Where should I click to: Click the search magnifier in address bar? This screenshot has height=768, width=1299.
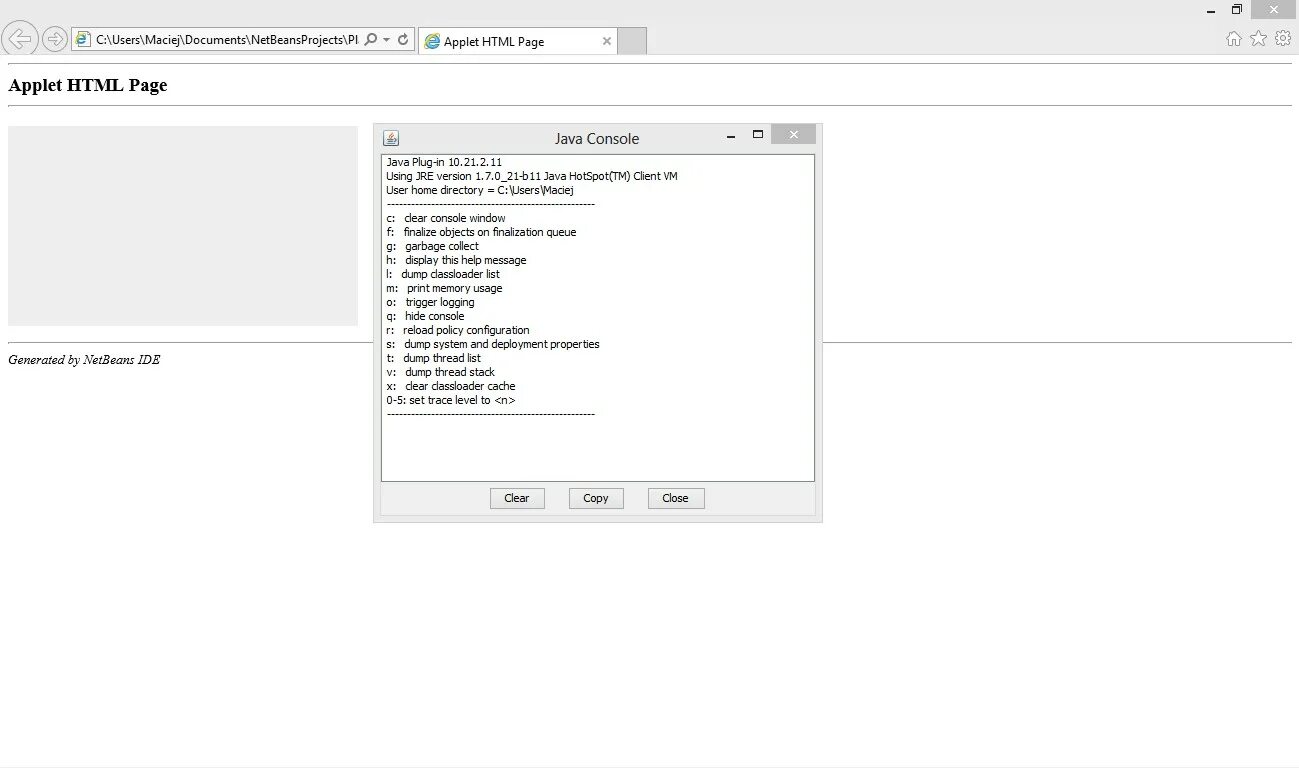[371, 40]
